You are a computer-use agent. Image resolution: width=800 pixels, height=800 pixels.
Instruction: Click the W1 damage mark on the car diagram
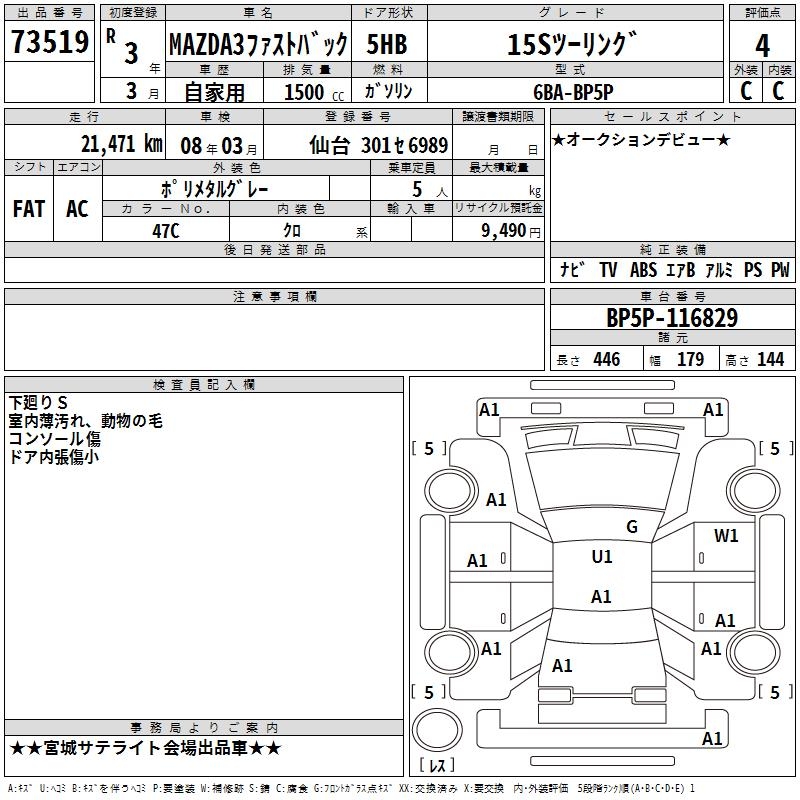point(726,536)
